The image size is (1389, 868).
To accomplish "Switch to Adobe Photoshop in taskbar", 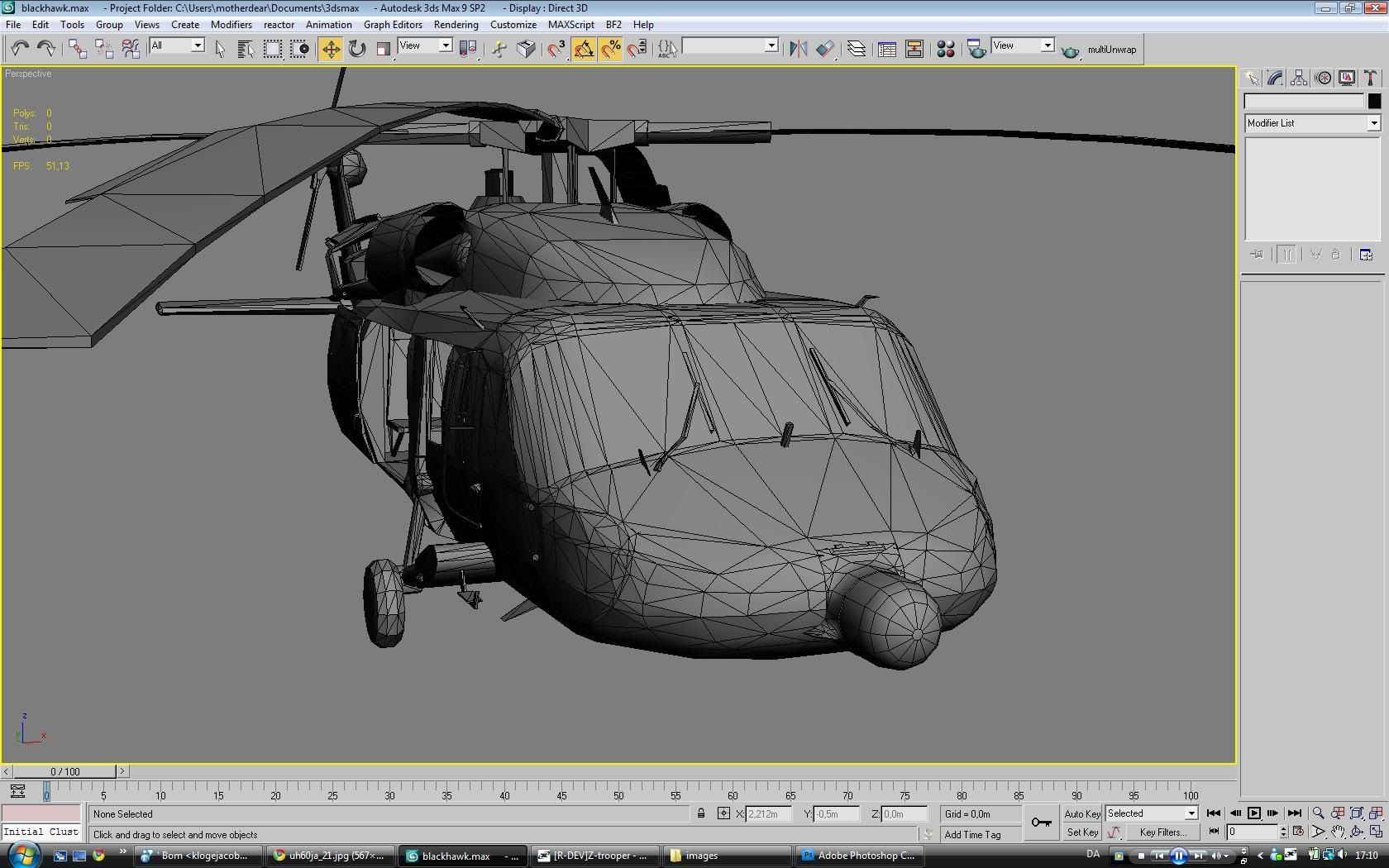I will pos(860,856).
